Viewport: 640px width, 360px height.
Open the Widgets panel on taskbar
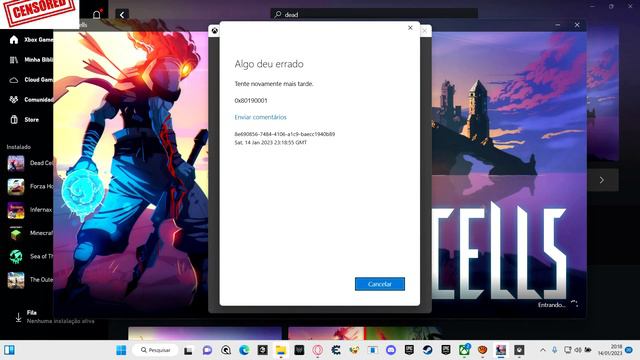click(x=9, y=350)
